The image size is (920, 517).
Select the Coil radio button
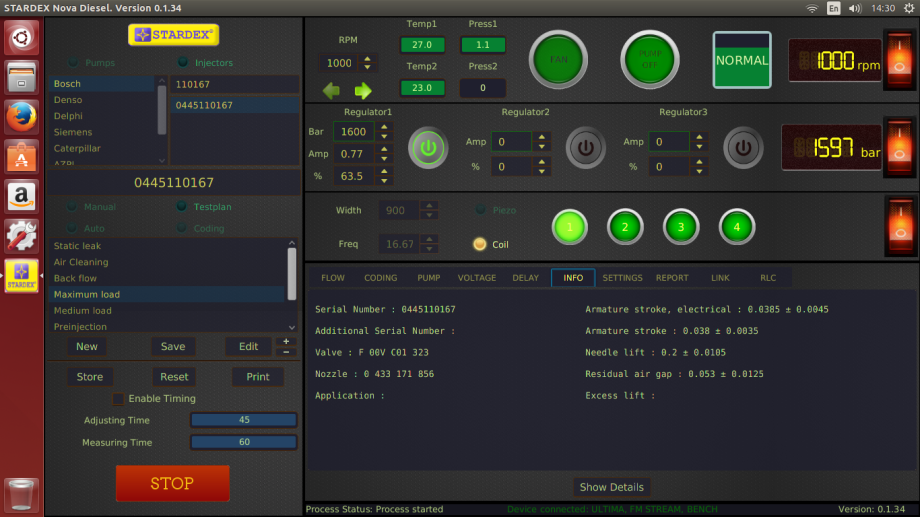click(479, 244)
